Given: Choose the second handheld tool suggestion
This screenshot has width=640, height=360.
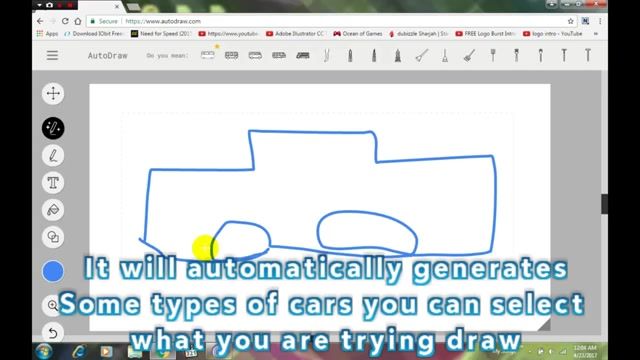Looking at the screenshot, I should point(517,56).
